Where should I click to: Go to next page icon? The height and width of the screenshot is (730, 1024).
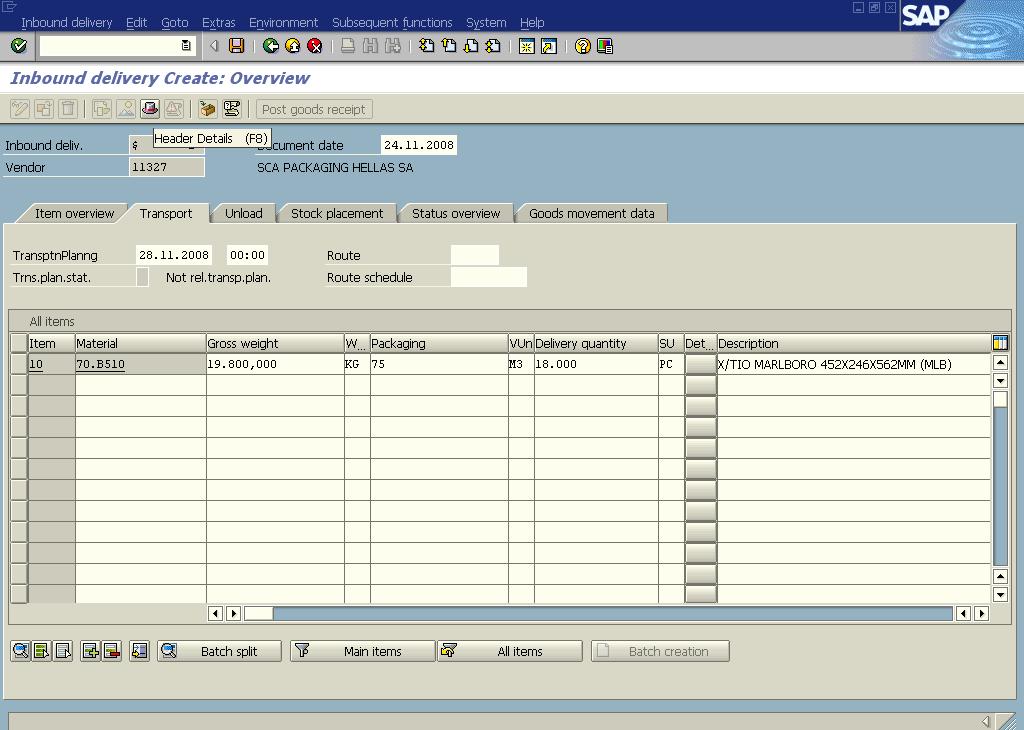(x=471, y=46)
